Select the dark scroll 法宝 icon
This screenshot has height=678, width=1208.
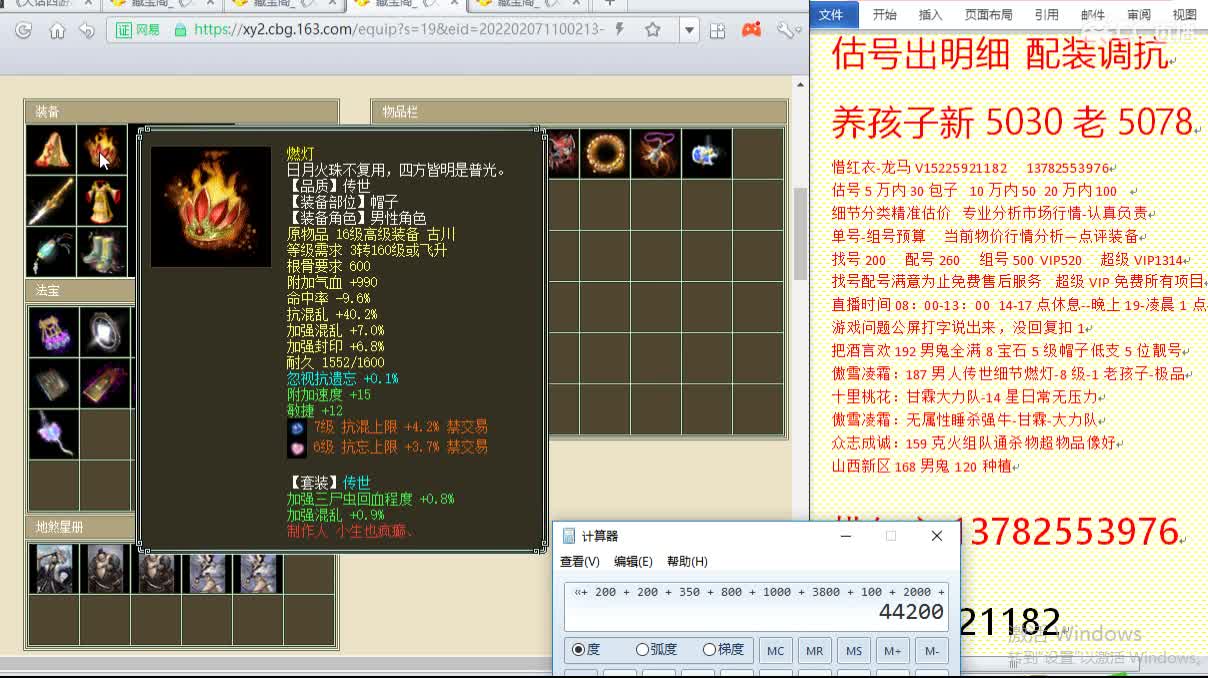coord(52,383)
